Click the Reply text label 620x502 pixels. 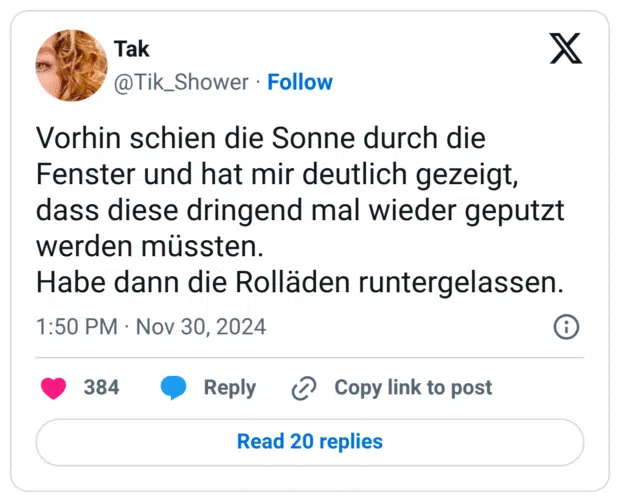[229, 388]
